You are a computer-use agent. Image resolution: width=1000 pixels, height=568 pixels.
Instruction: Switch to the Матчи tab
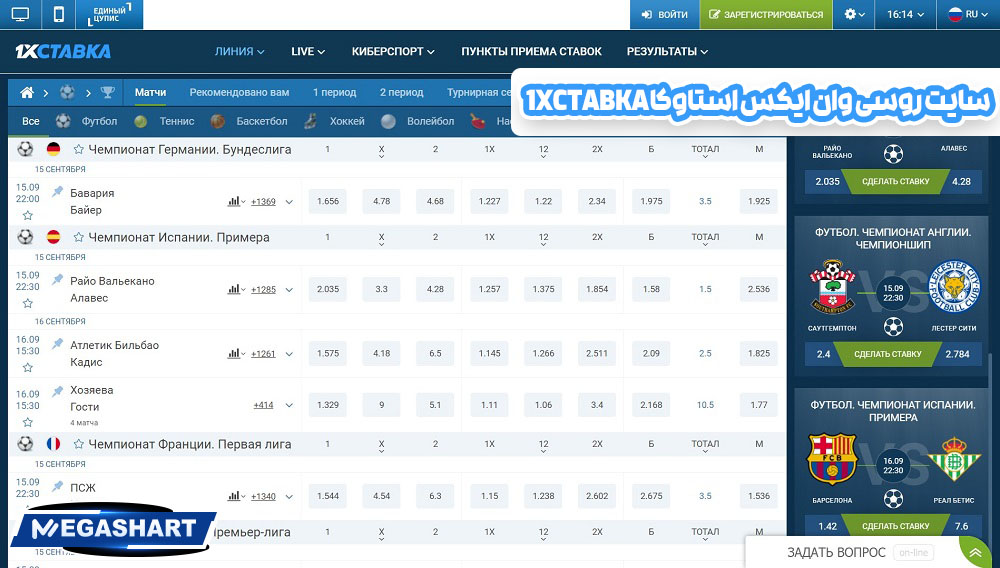151,92
